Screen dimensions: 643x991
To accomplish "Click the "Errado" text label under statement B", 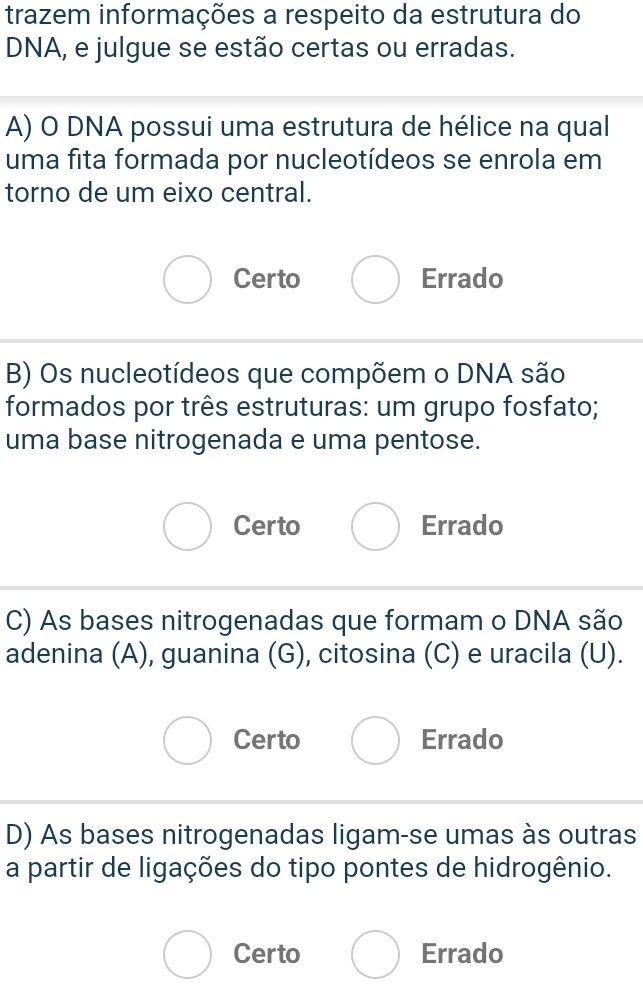I will point(462,525).
